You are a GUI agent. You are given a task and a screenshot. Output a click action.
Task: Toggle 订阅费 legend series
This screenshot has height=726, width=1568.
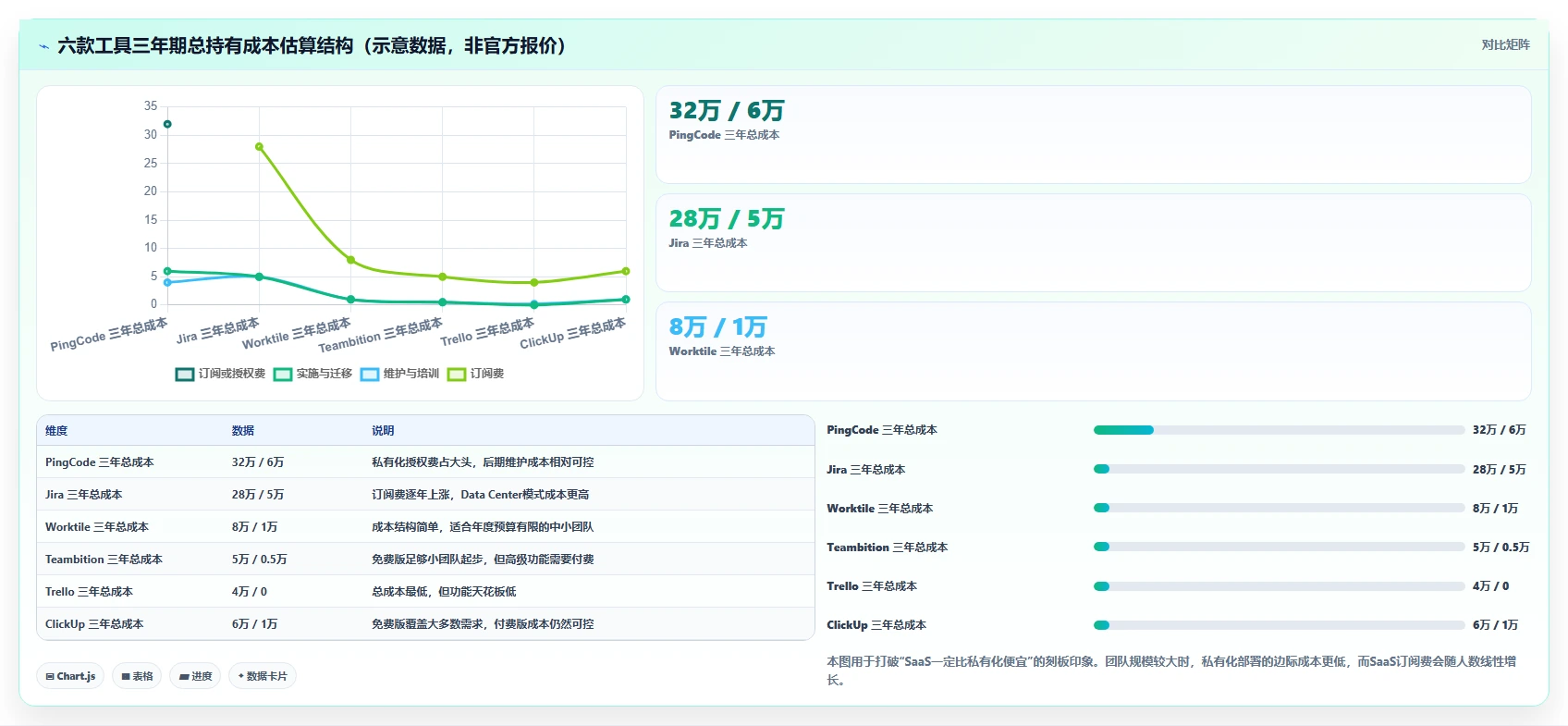coord(475,374)
